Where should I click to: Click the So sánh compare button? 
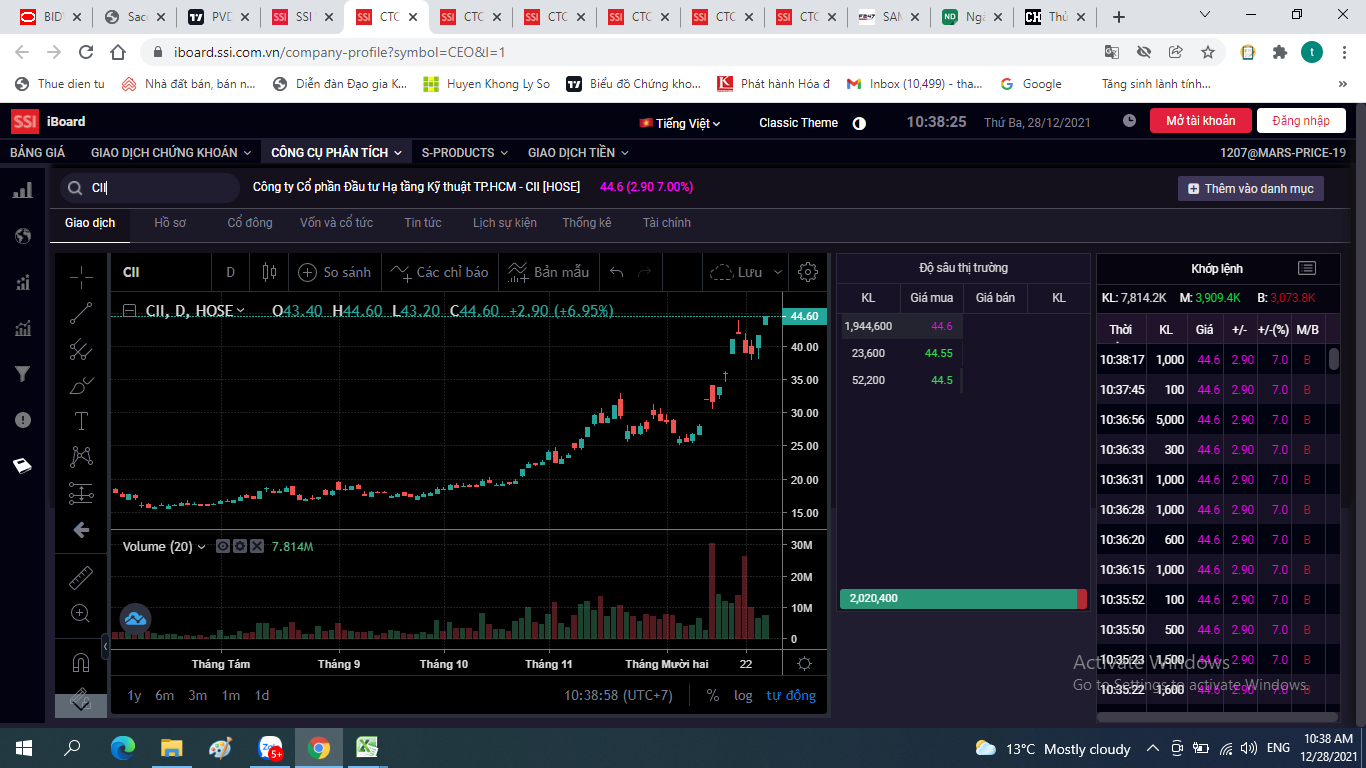click(335, 272)
